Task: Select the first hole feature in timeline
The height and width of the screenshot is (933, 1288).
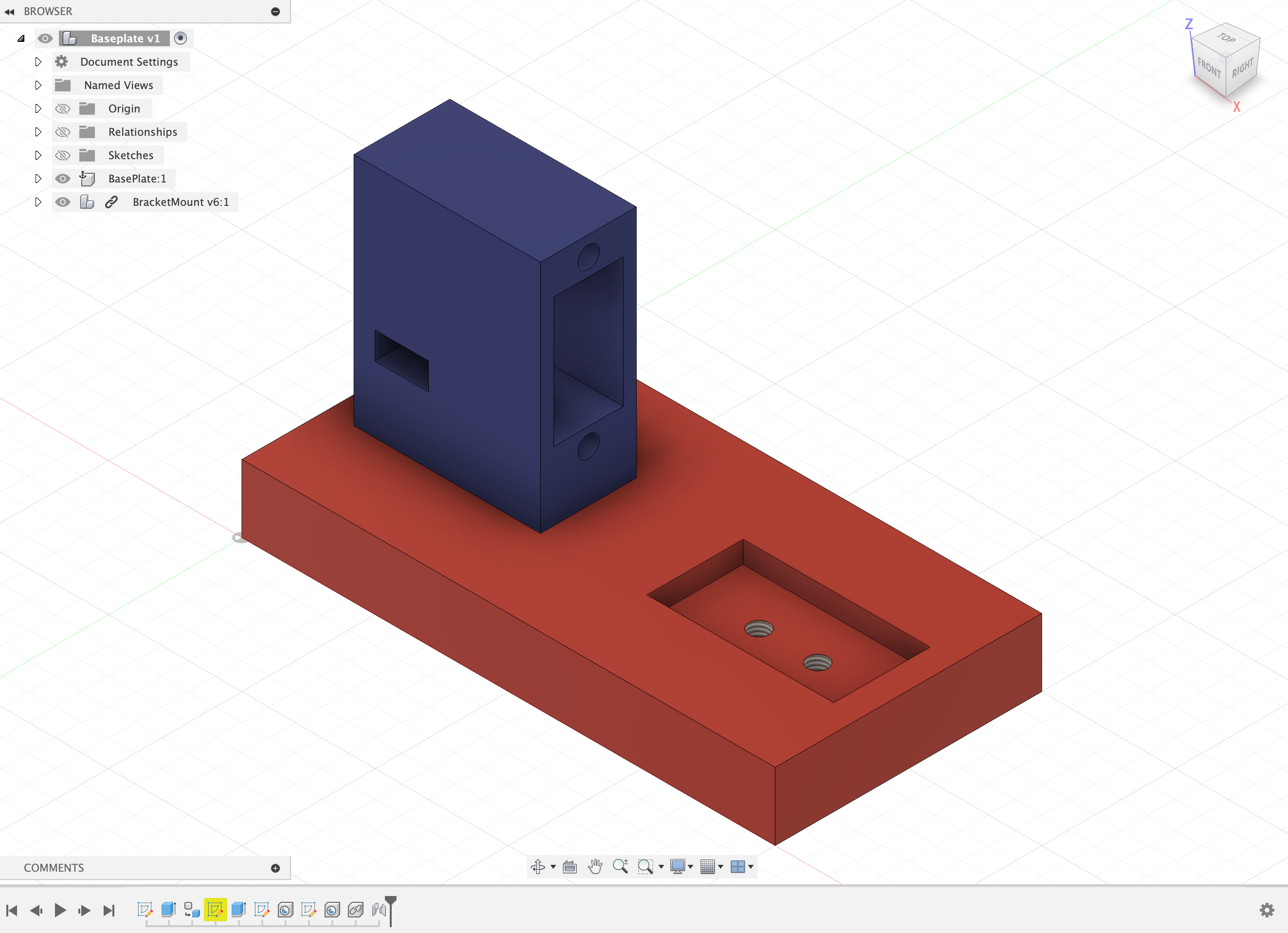Action: pyautogui.click(x=285, y=910)
